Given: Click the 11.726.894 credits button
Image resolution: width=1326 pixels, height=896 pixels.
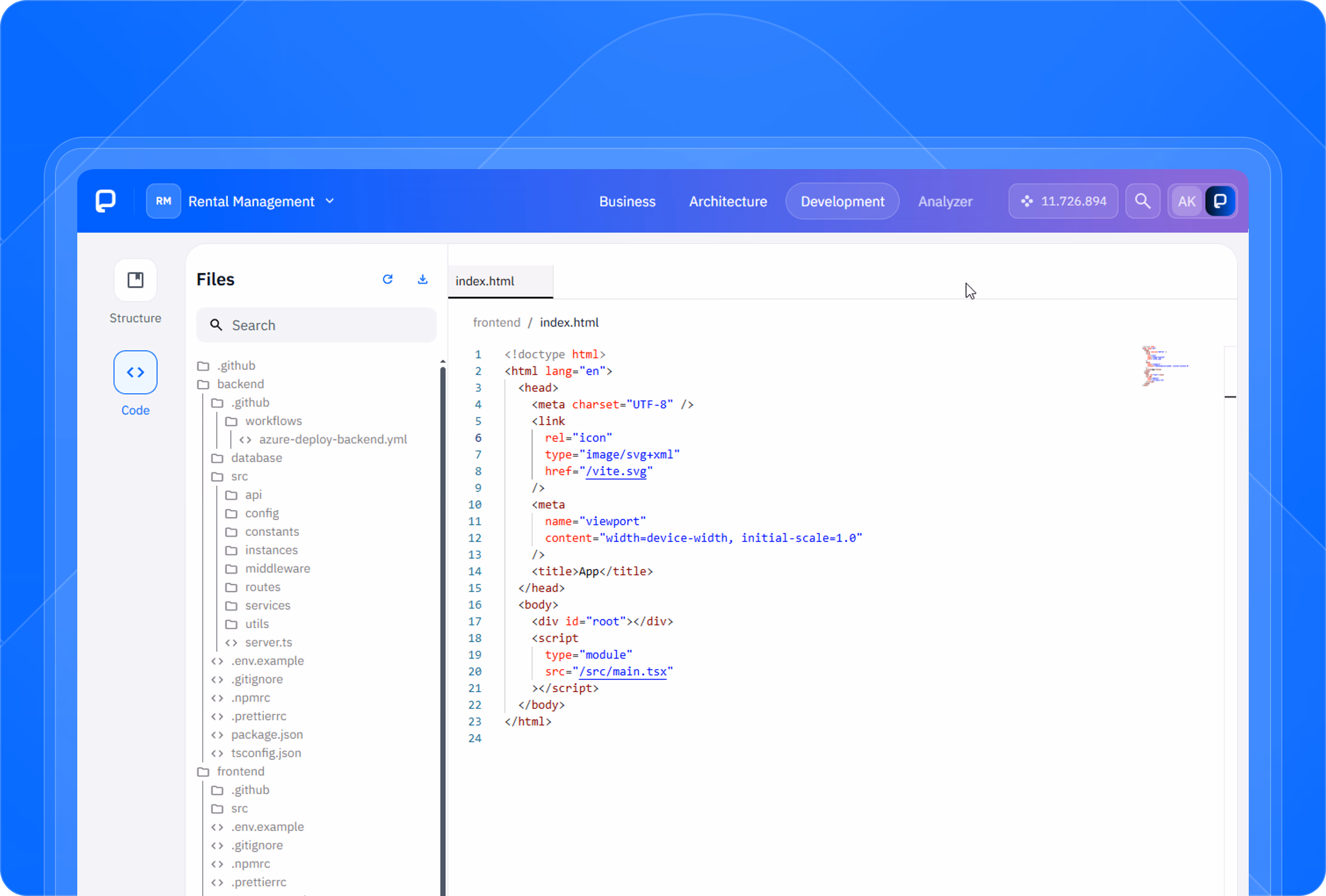Looking at the screenshot, I should coord(1063,201).
